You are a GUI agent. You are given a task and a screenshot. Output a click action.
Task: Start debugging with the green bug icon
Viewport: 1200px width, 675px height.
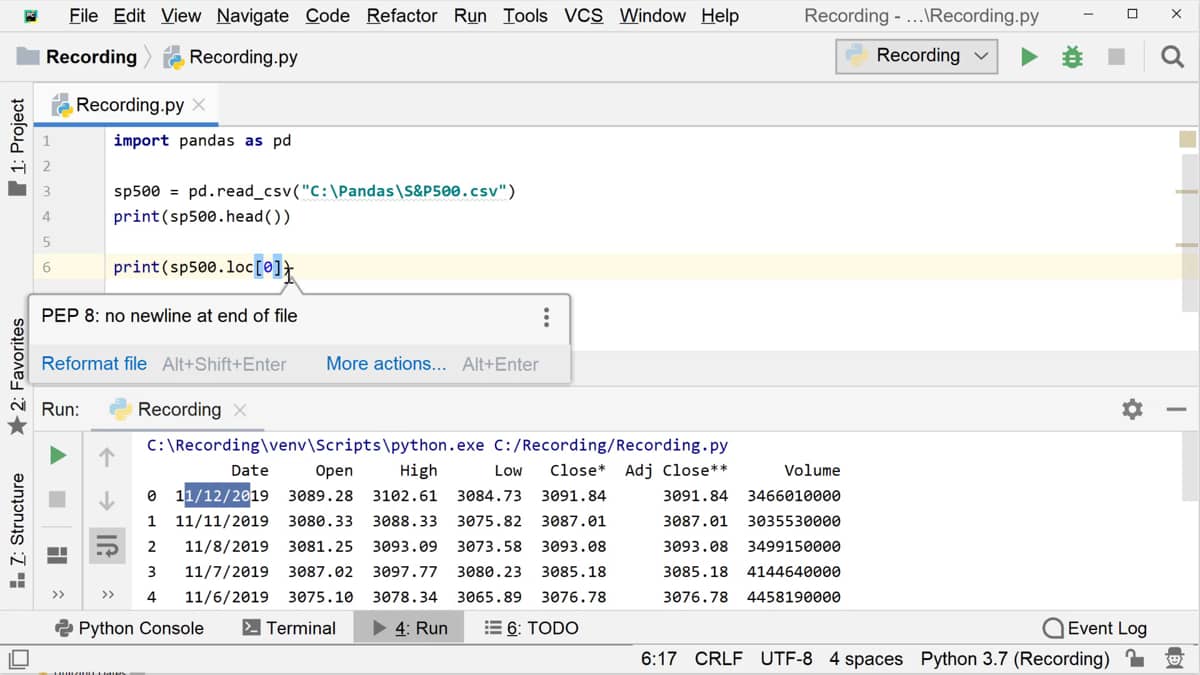click(1072, 57)
